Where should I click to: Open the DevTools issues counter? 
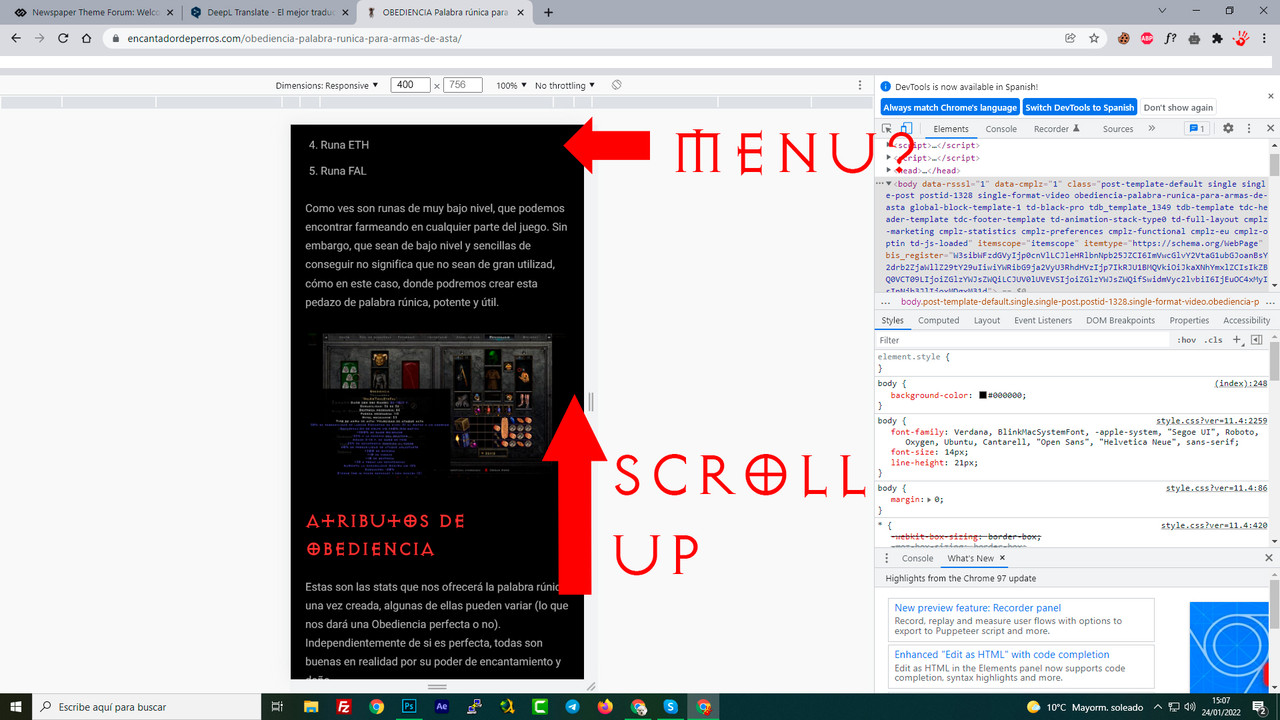(1196, 128)
